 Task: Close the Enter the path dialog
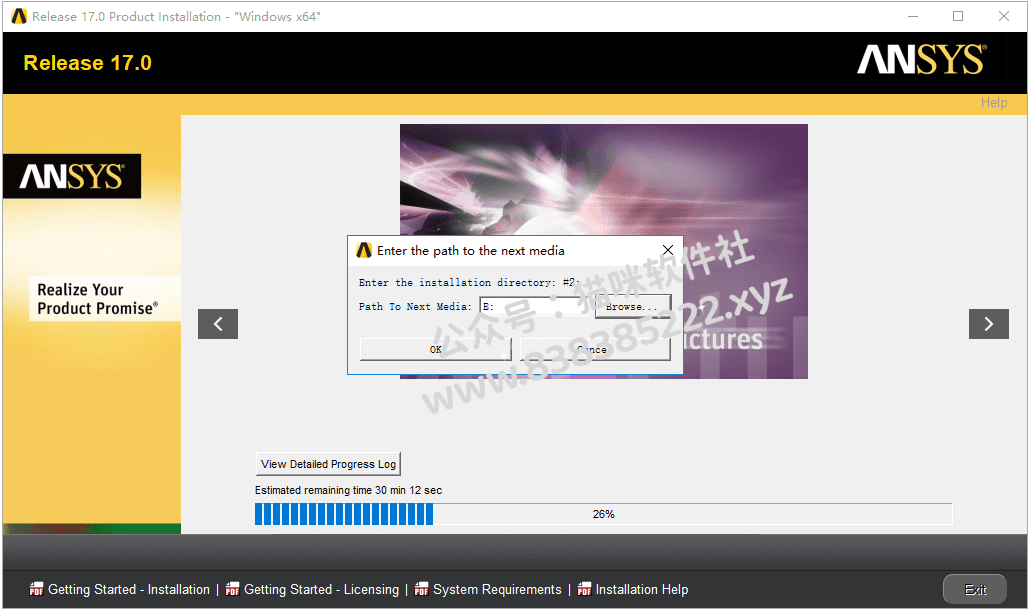[x=667, y=250]
